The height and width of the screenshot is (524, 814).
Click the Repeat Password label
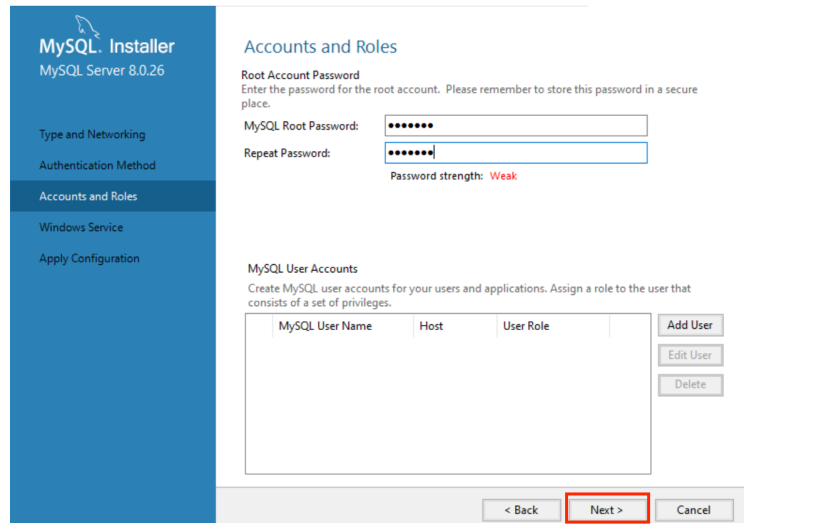pyautogui.click(x=287, y=153)
